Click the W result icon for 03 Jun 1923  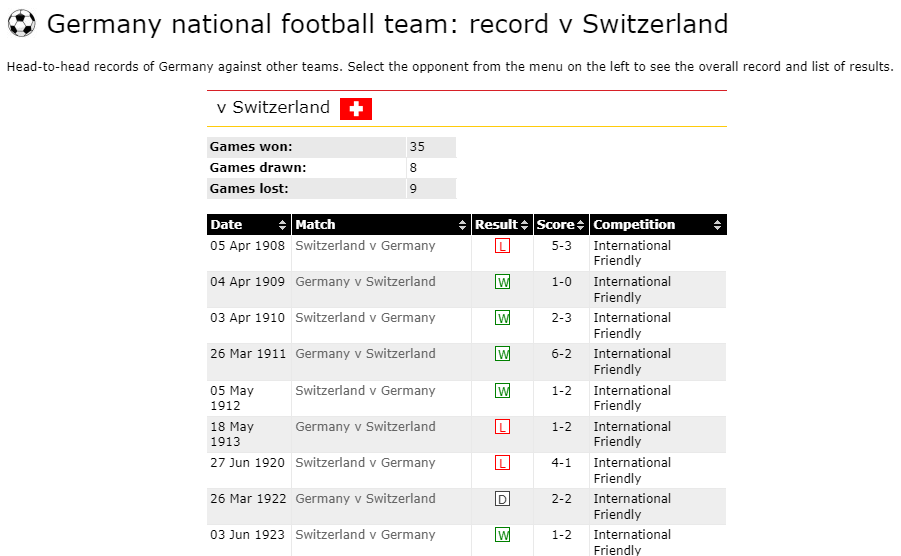tap(502, 535)
